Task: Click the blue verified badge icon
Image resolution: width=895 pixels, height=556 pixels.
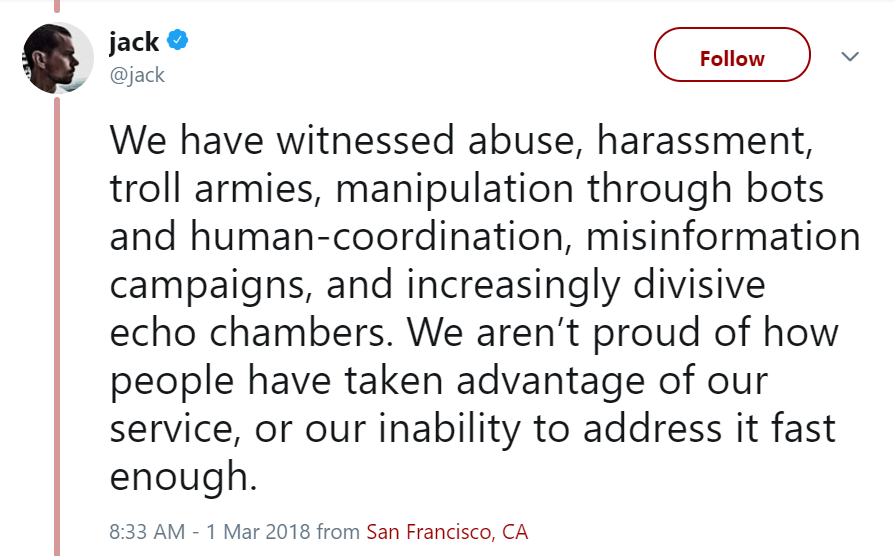Action: pyautogui.click(x=178, y=40)
